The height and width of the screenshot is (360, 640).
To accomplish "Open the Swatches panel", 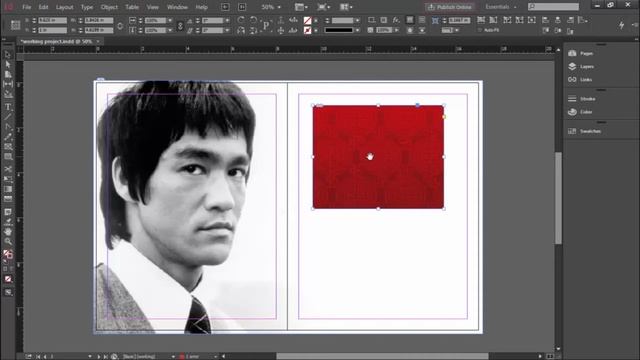I will (x=584, y=131).
